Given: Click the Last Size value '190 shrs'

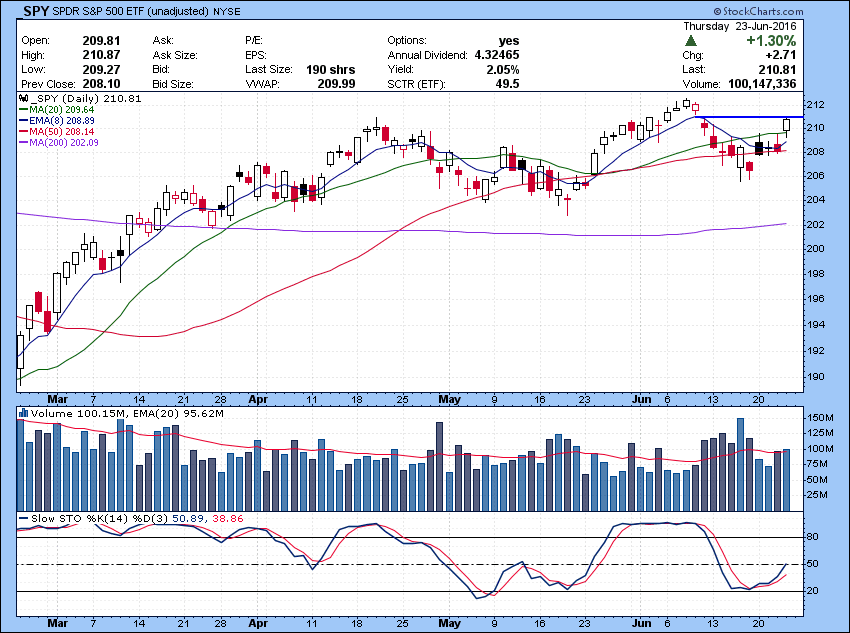Looking at the screenshot, I should [x=331, y=69].
